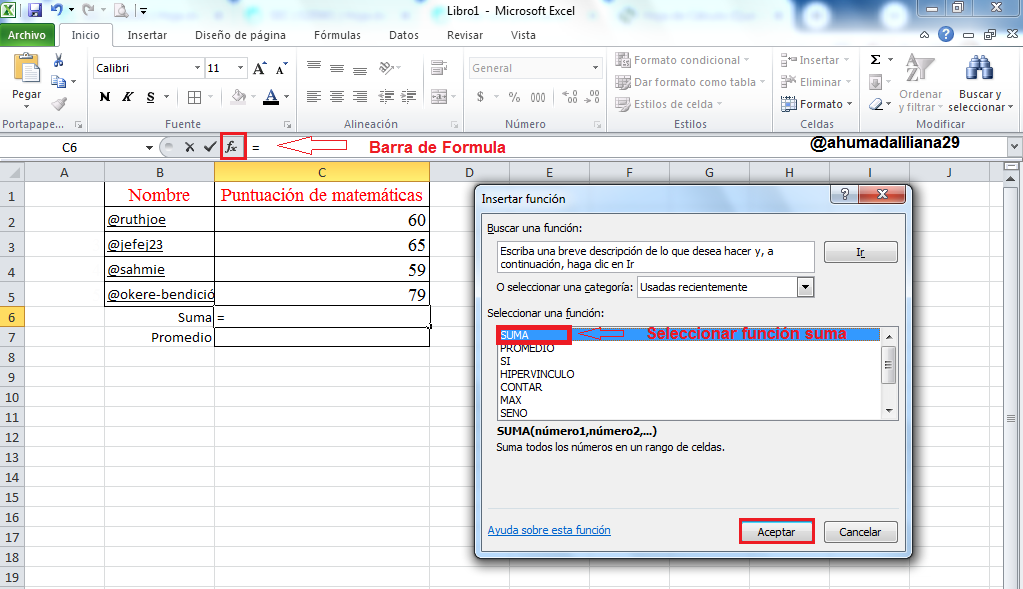Open Ayuda sobre esta función link
The width and height of the screenshot is (1023, 589).
[549, 530]
